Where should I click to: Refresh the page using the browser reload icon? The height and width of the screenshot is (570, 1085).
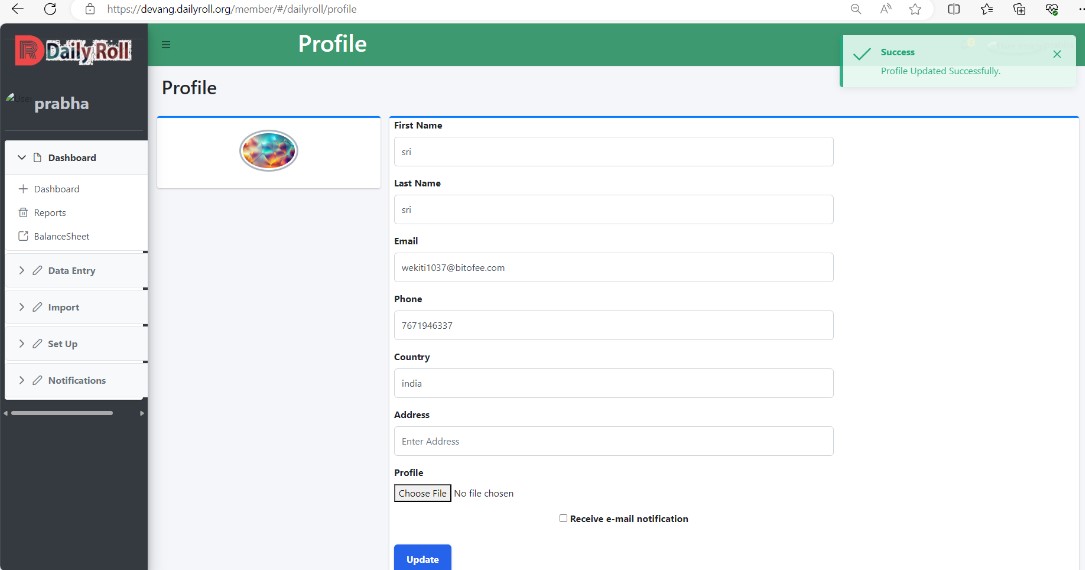coord(50,9)
